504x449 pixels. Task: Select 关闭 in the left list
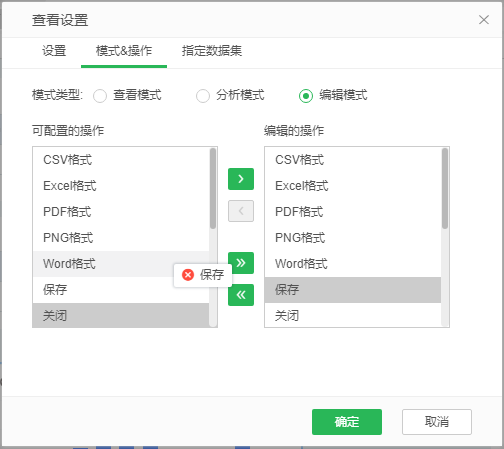coord(121,315)
